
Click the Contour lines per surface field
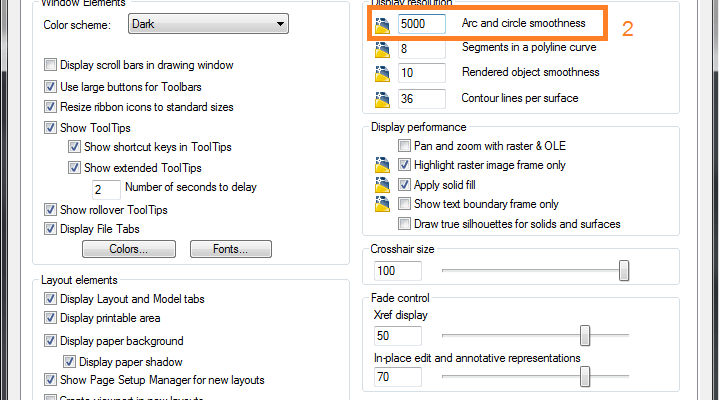[x=421, y=99]
